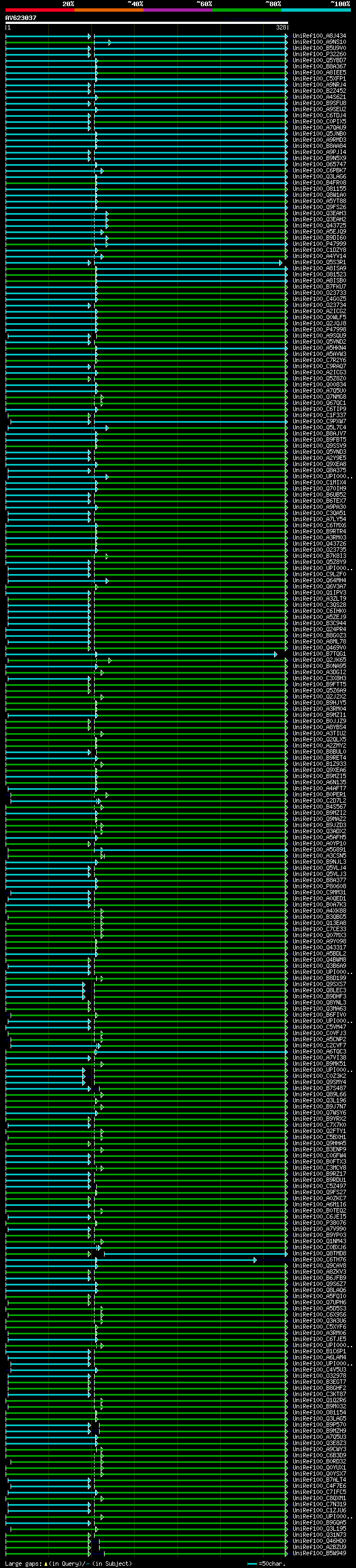This screenshot has height=1568, width=356.
Task: Select the query name AV623037
Action: click(x=21, y=18)
